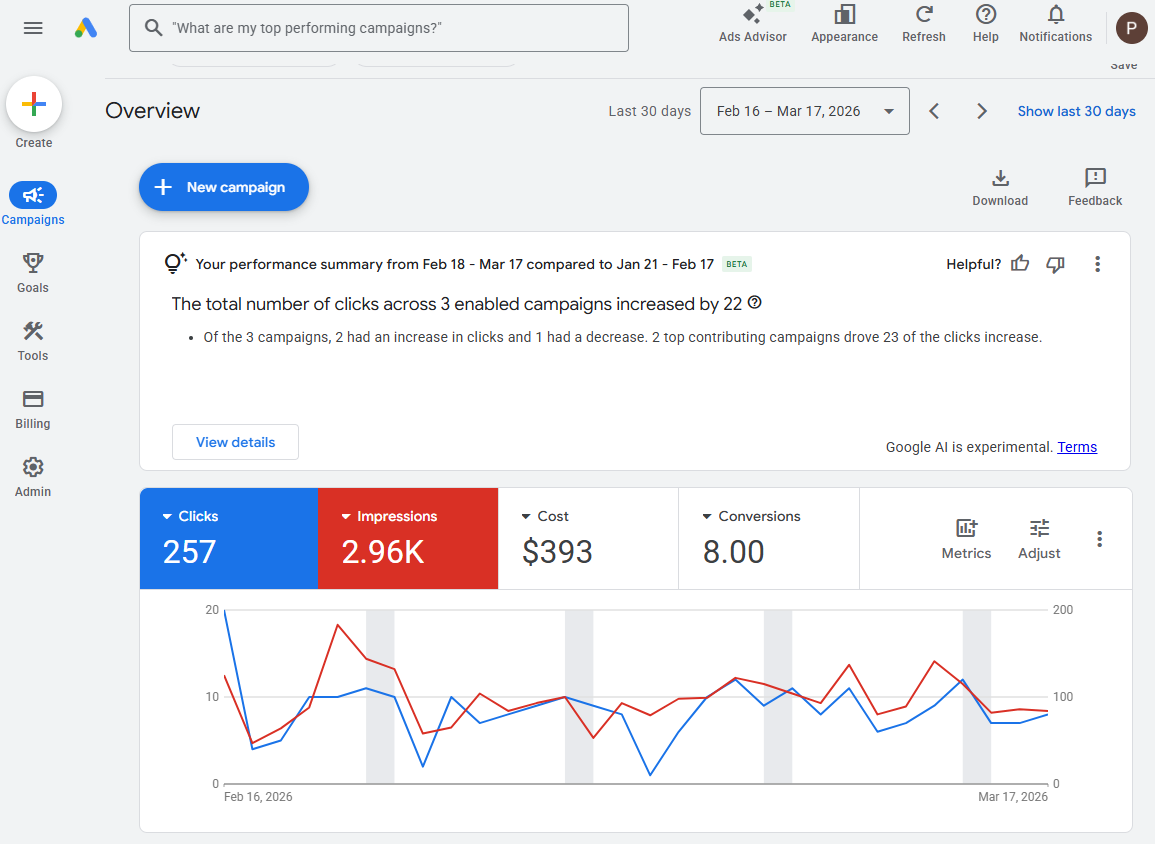Screen dimensions: 1155x844
Task: Give thumbs down to the AI summary
Action: 1055,263
